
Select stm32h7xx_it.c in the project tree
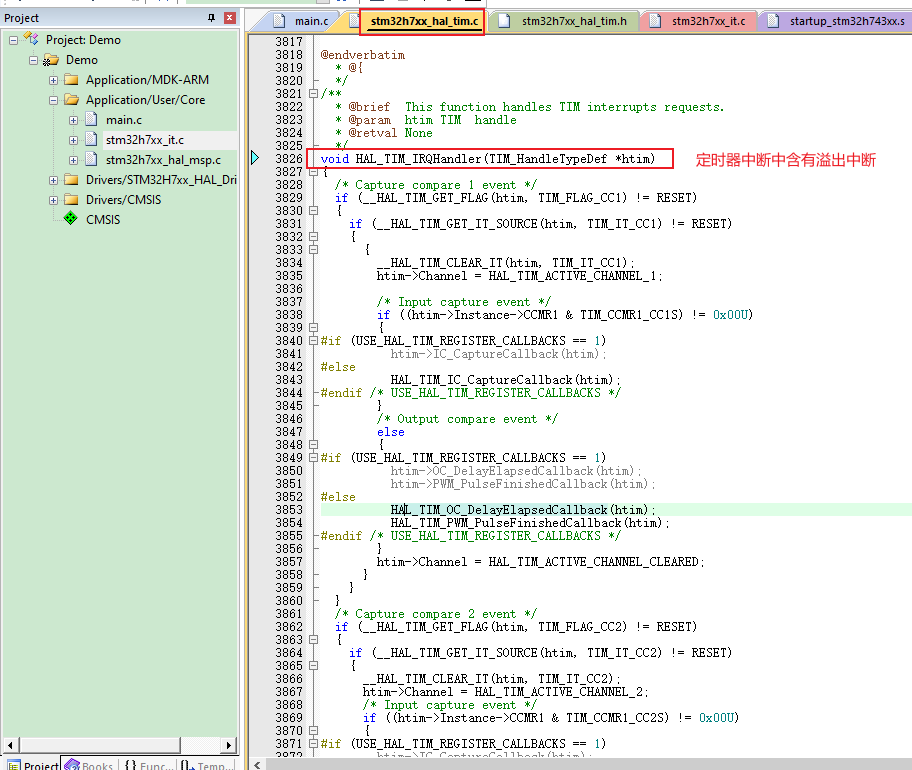[144, 140]
